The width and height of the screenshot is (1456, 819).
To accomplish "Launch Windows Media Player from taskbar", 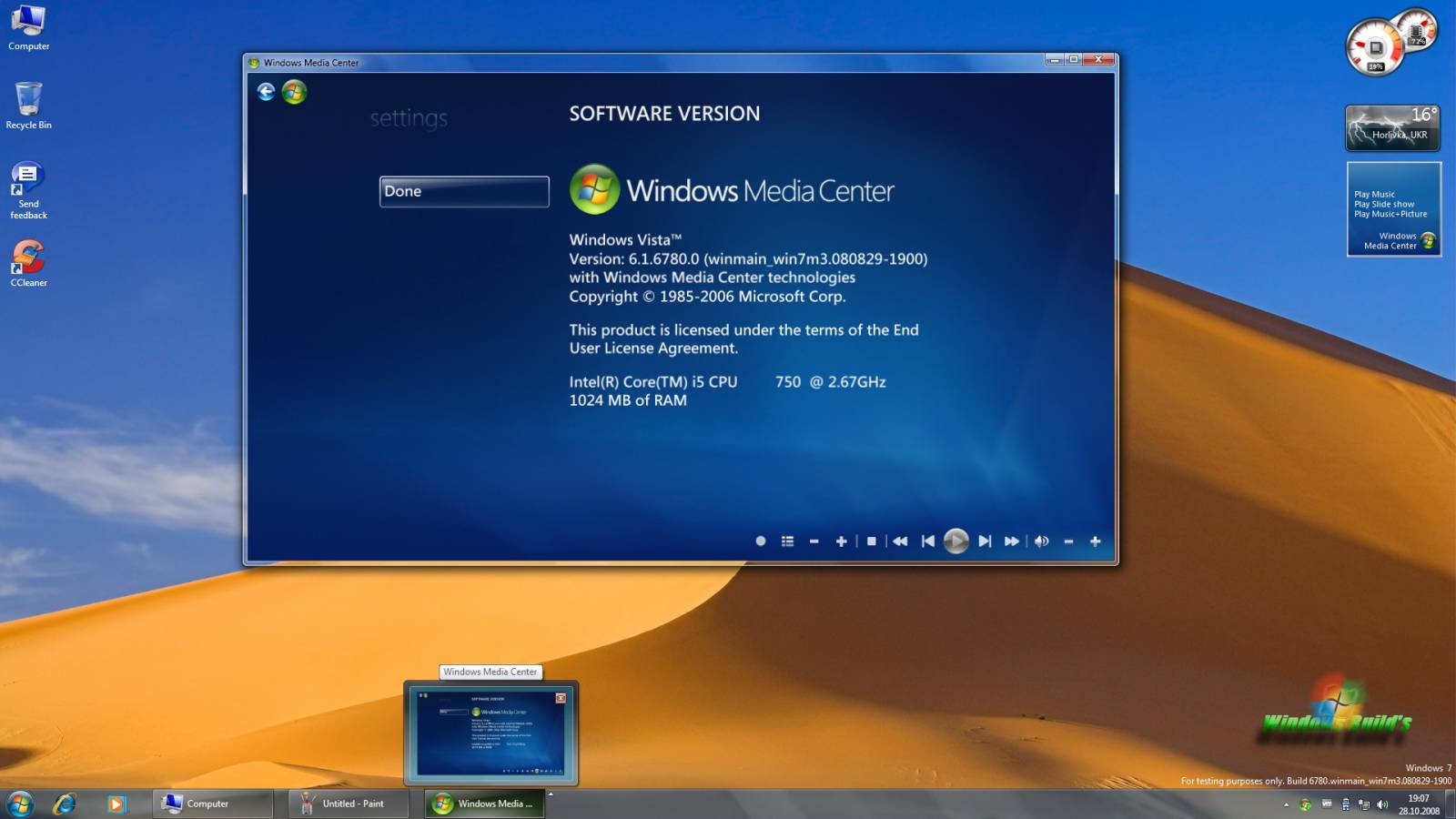I will click(x=116, y=804).
